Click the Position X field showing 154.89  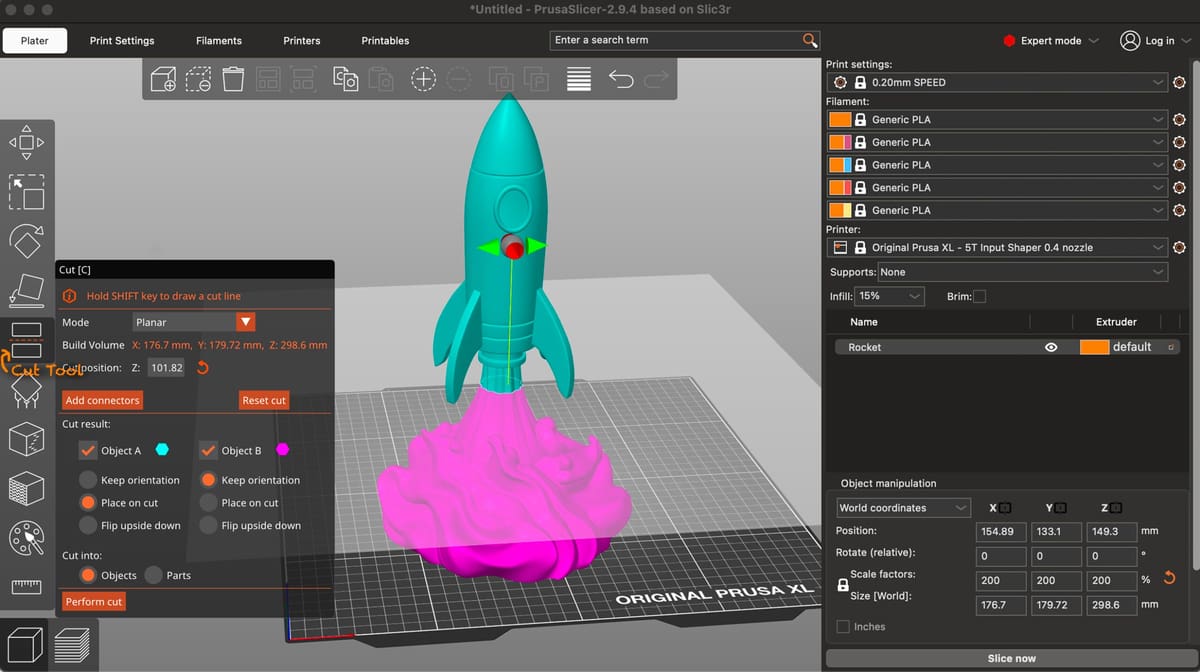[1000, 531]
